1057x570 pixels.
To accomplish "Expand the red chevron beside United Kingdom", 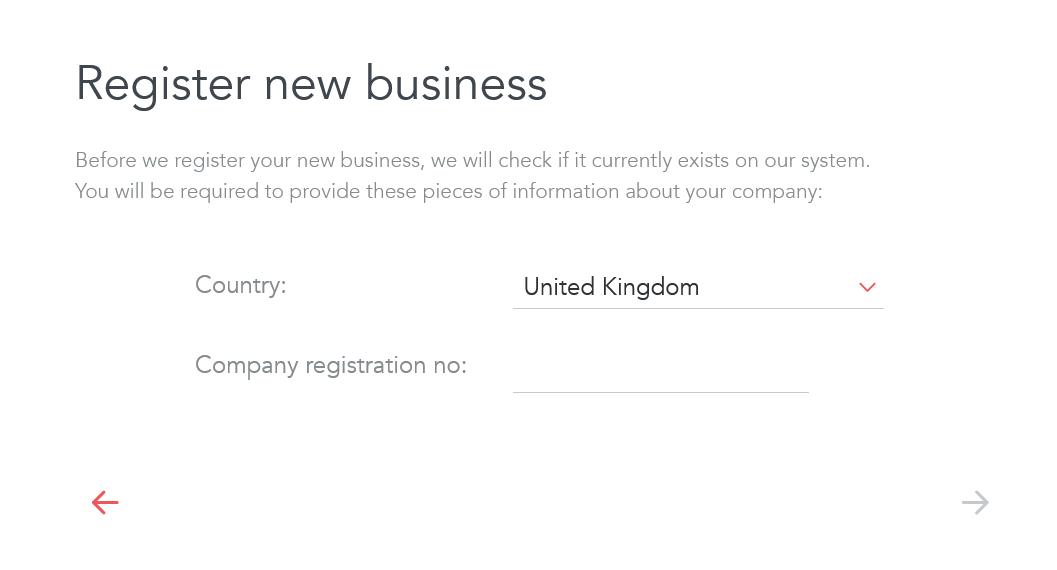I will pyautogui.click(x=867, y=288).
